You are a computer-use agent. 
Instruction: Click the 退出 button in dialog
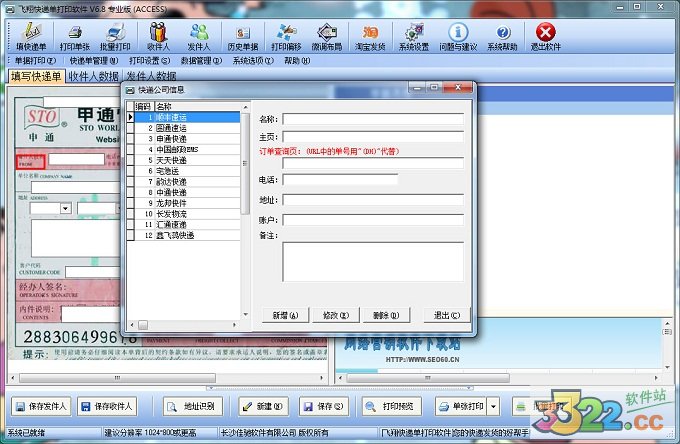point(447,315)
